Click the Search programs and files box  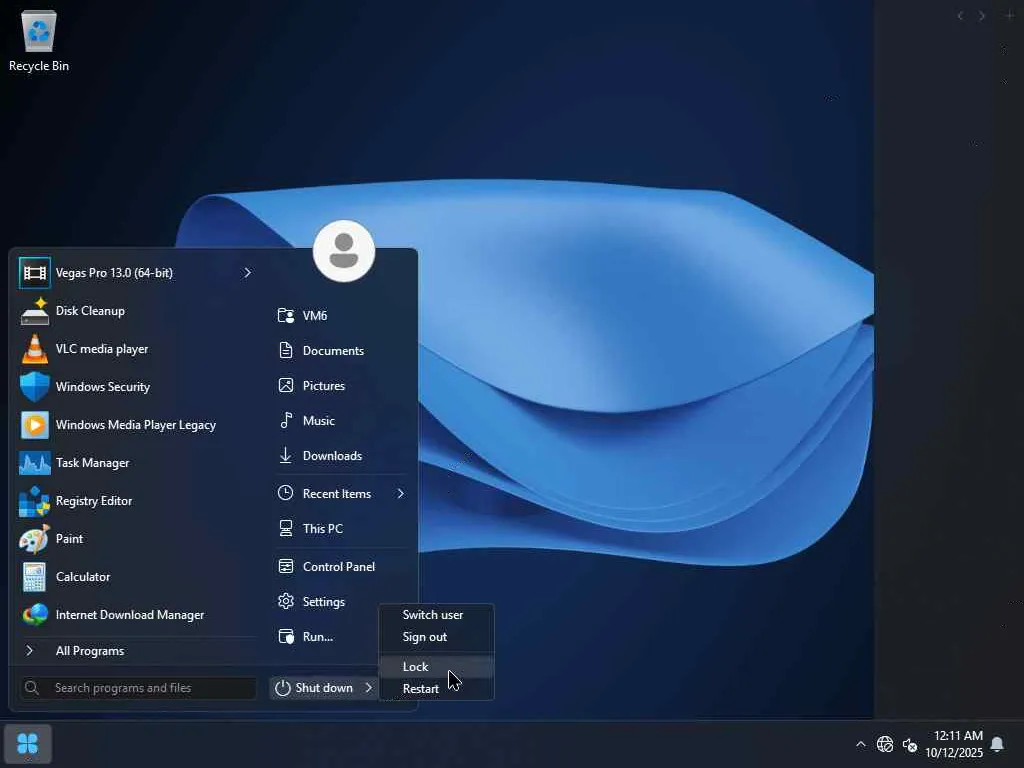click(x=138, y=688)
